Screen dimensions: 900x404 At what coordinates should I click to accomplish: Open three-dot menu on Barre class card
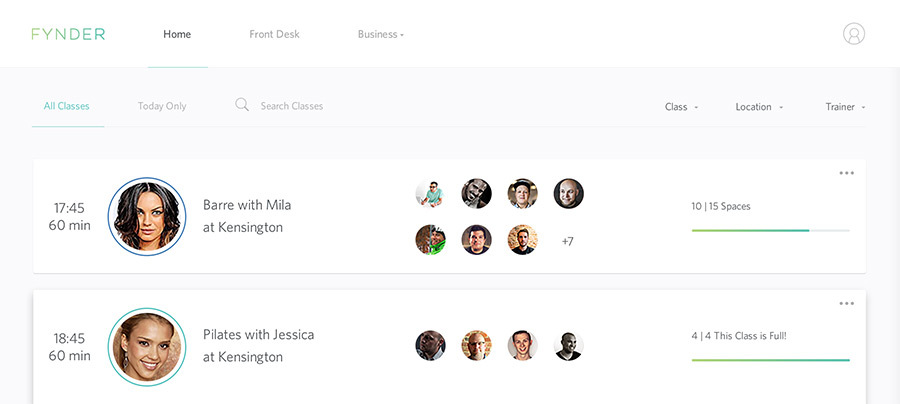(847, 173)
